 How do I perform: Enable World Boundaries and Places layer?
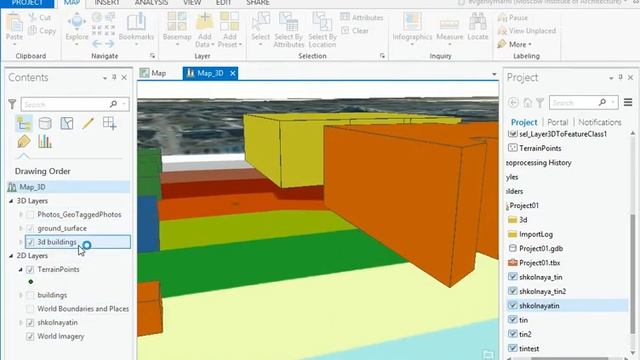pyautogui.click(x=30, y=309)
